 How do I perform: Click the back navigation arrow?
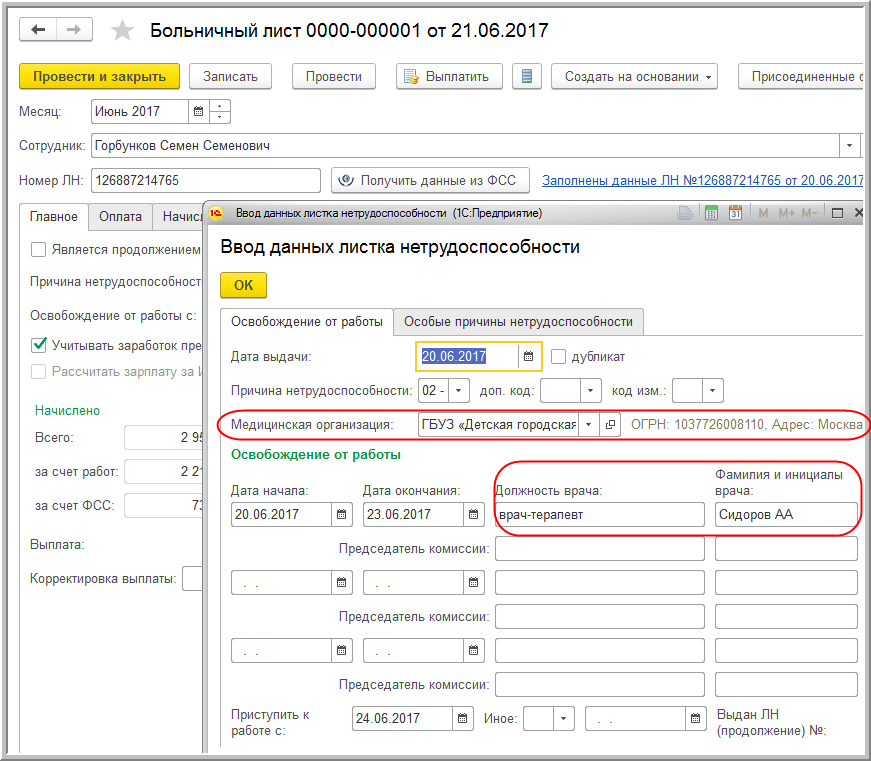[39, 30]
